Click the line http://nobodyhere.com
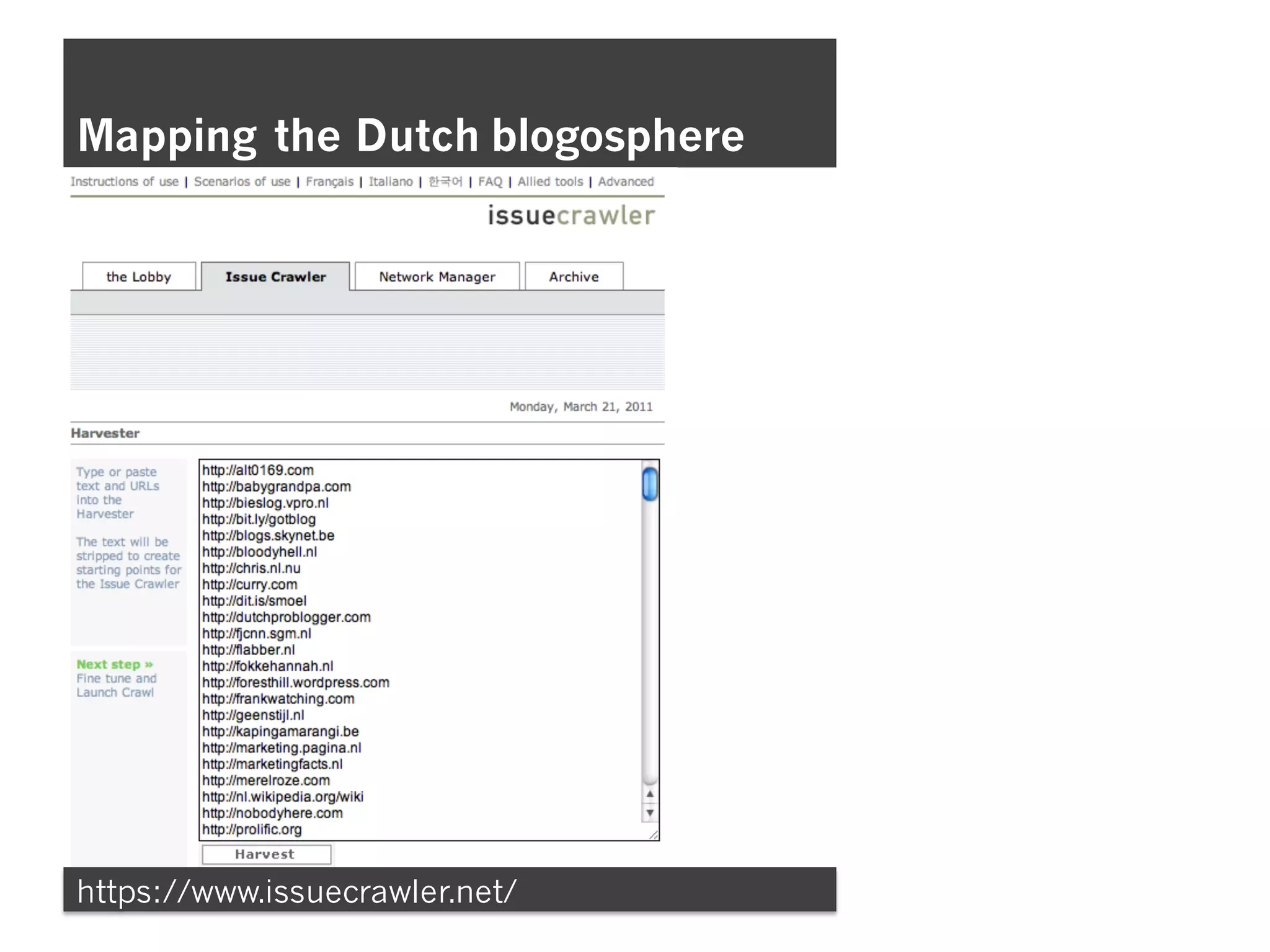The height and width of the screenshot is (952, 1270). [272, 813]
